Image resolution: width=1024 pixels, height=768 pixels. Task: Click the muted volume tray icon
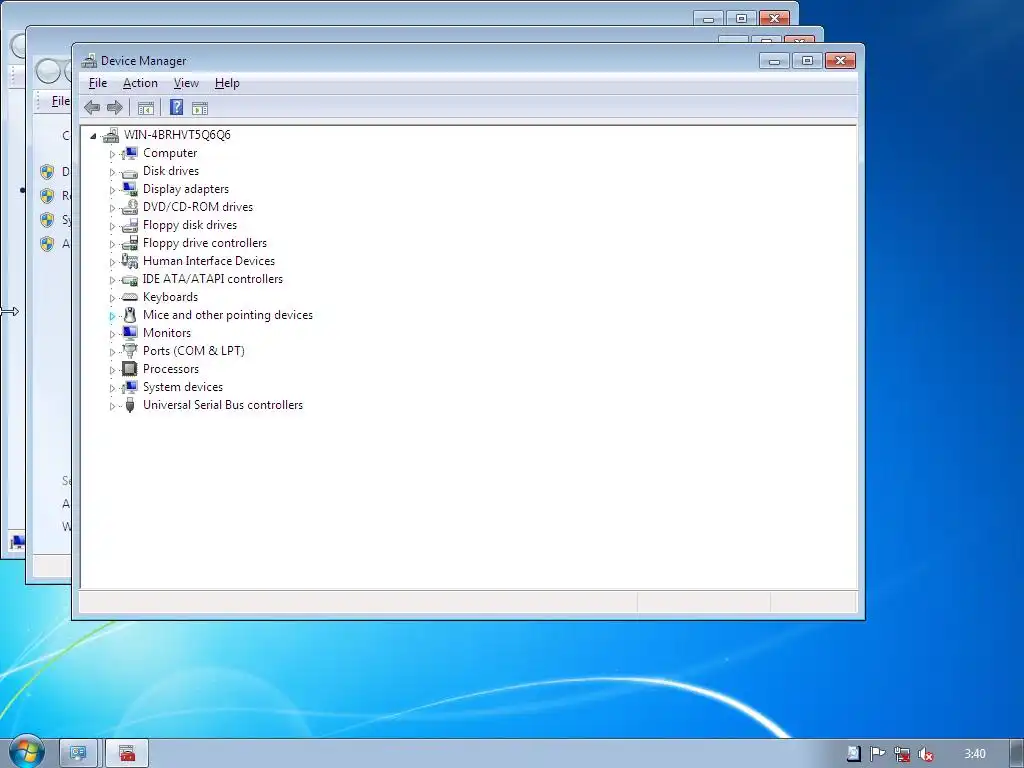pyautogui.click(x=926, y=754)
